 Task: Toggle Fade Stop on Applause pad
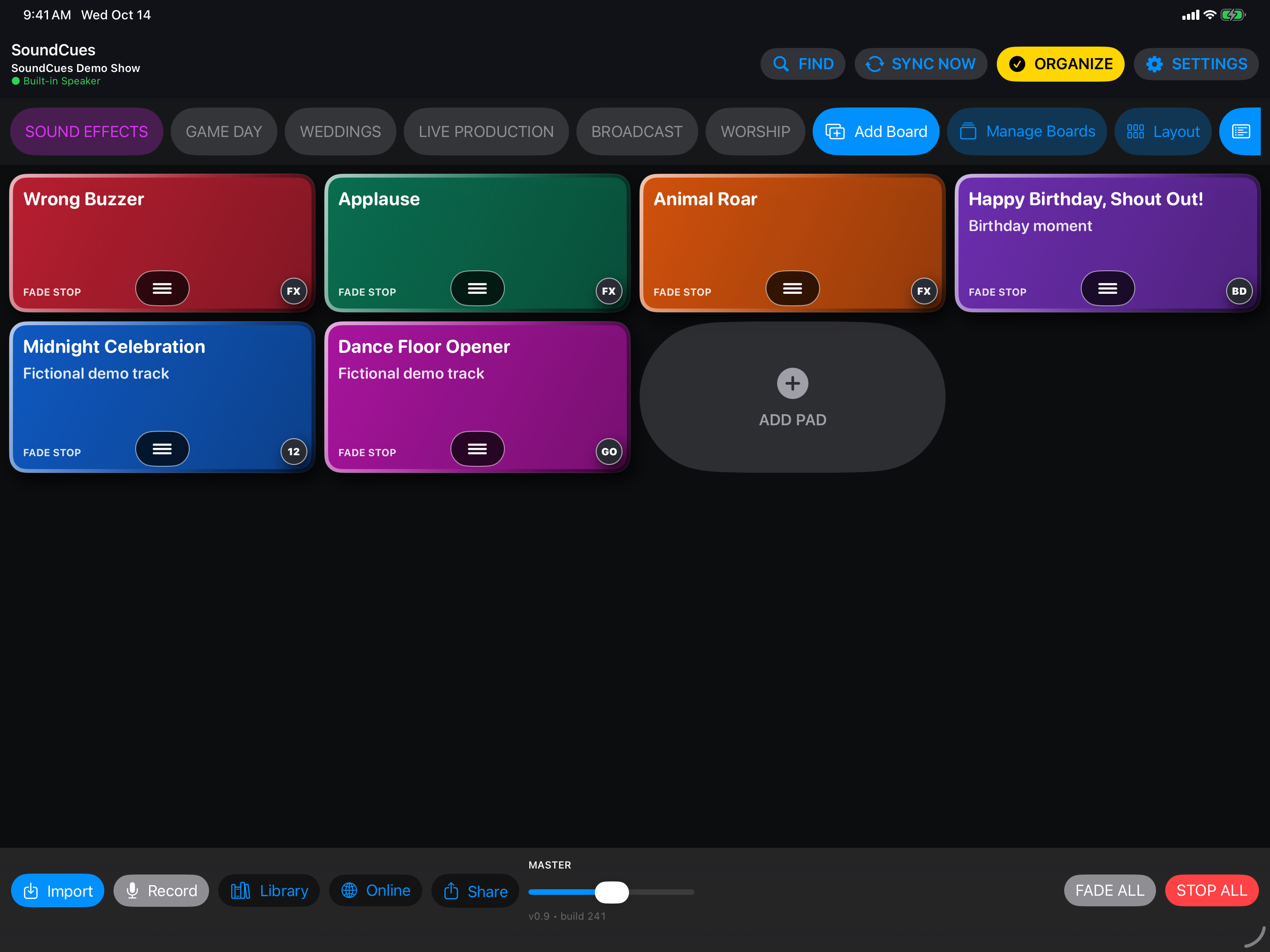point(367,292)
